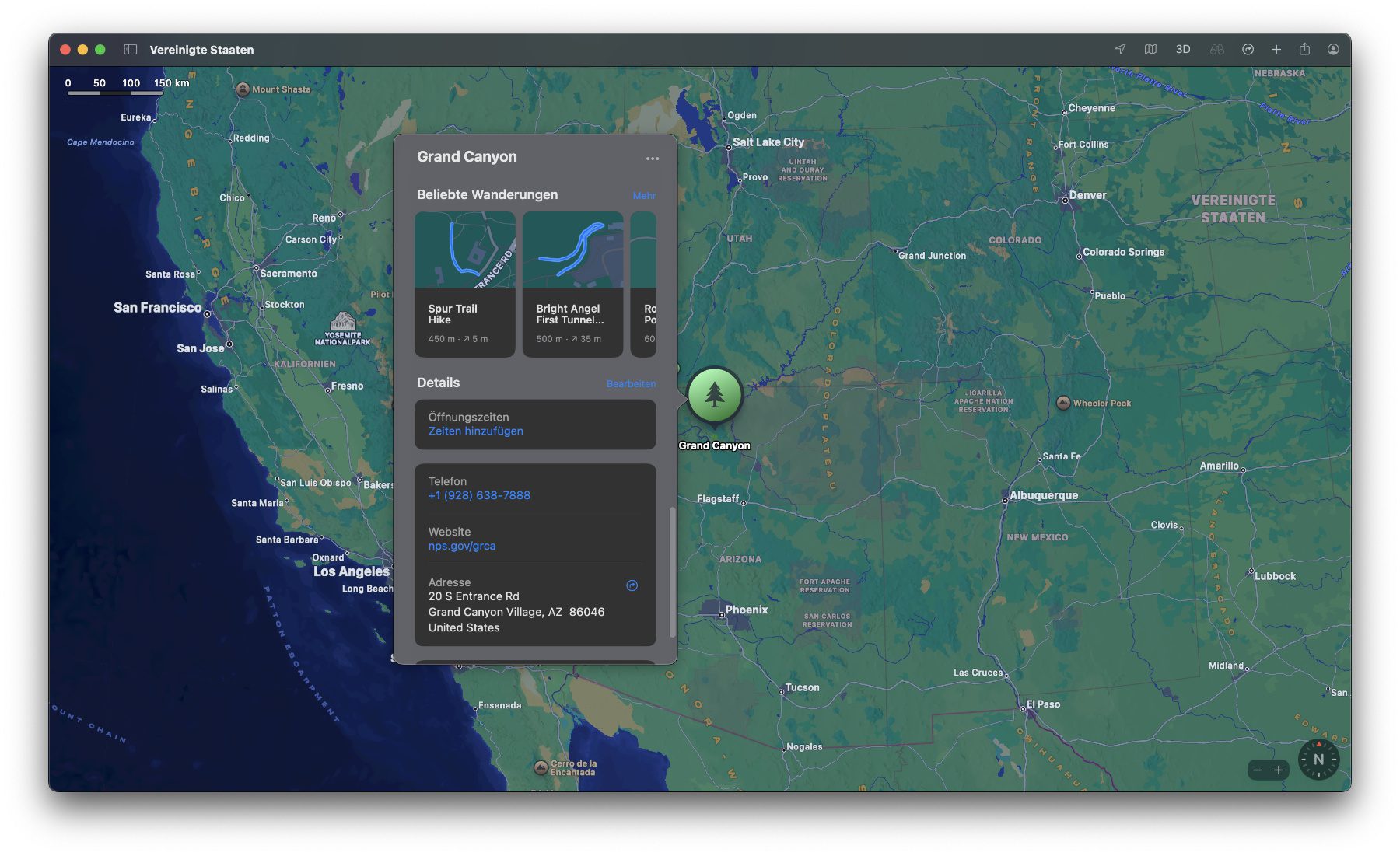1400x856 pixels.
Task: Click the compass to reset north
Action: tap(1318, 760)
